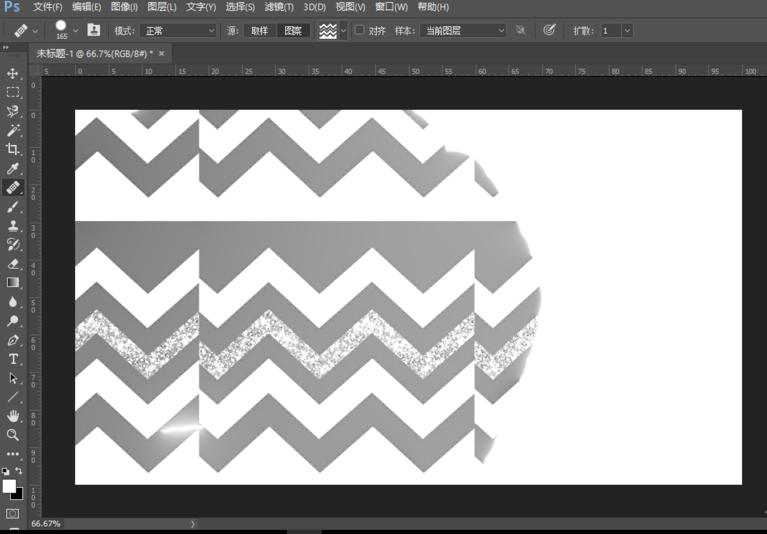Choose the Crop tool
This screenshot has height=534, width=767.
point(13,149)
